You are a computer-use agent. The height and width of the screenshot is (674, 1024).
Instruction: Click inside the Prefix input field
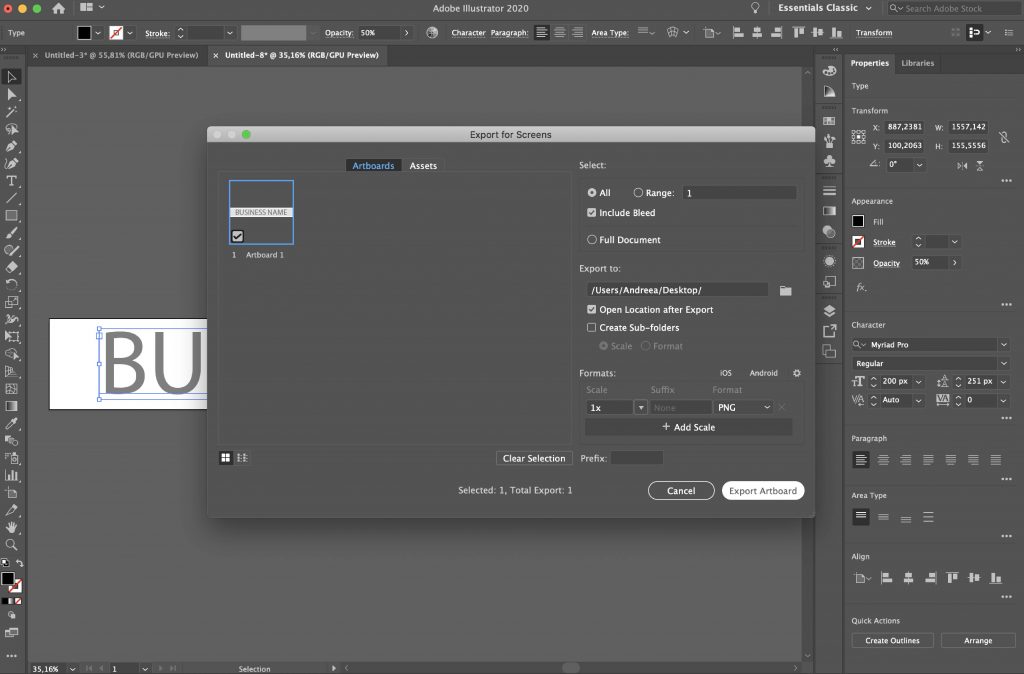pos(637,458)
